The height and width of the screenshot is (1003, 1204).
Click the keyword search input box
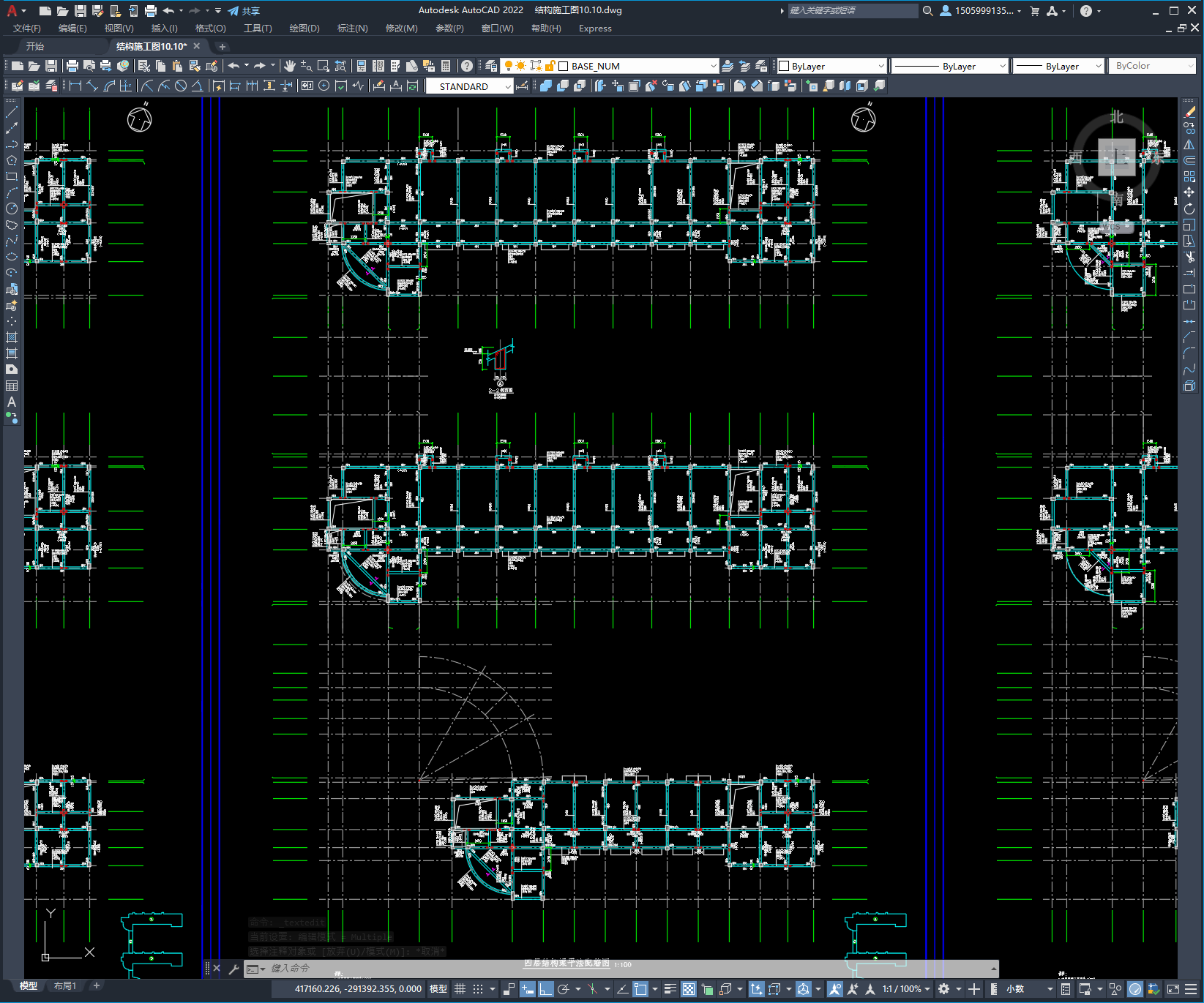[853, 10]
